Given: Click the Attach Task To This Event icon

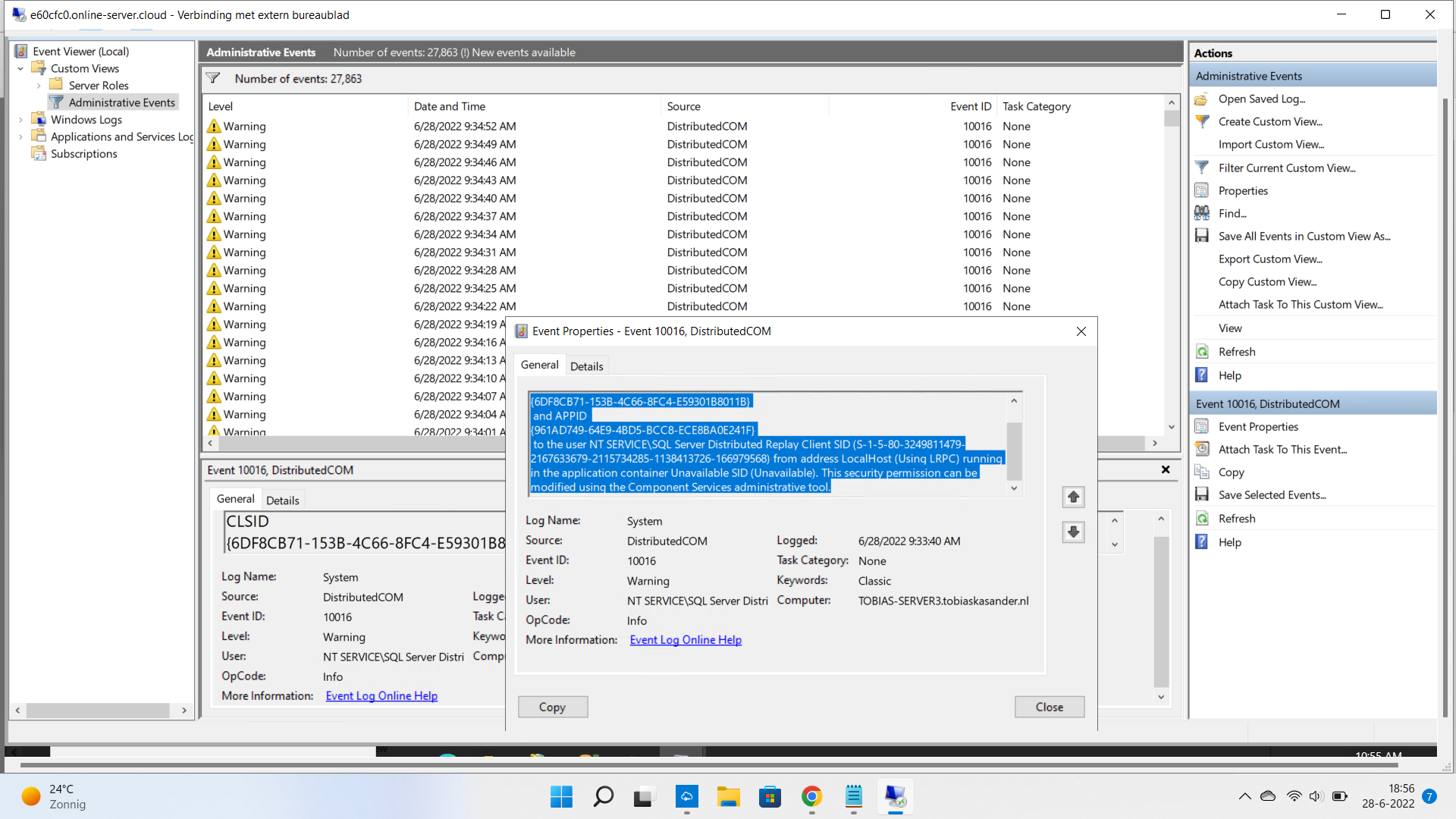Looking at the screenshot, I should pyautogui.click(x=1202, y=449).
